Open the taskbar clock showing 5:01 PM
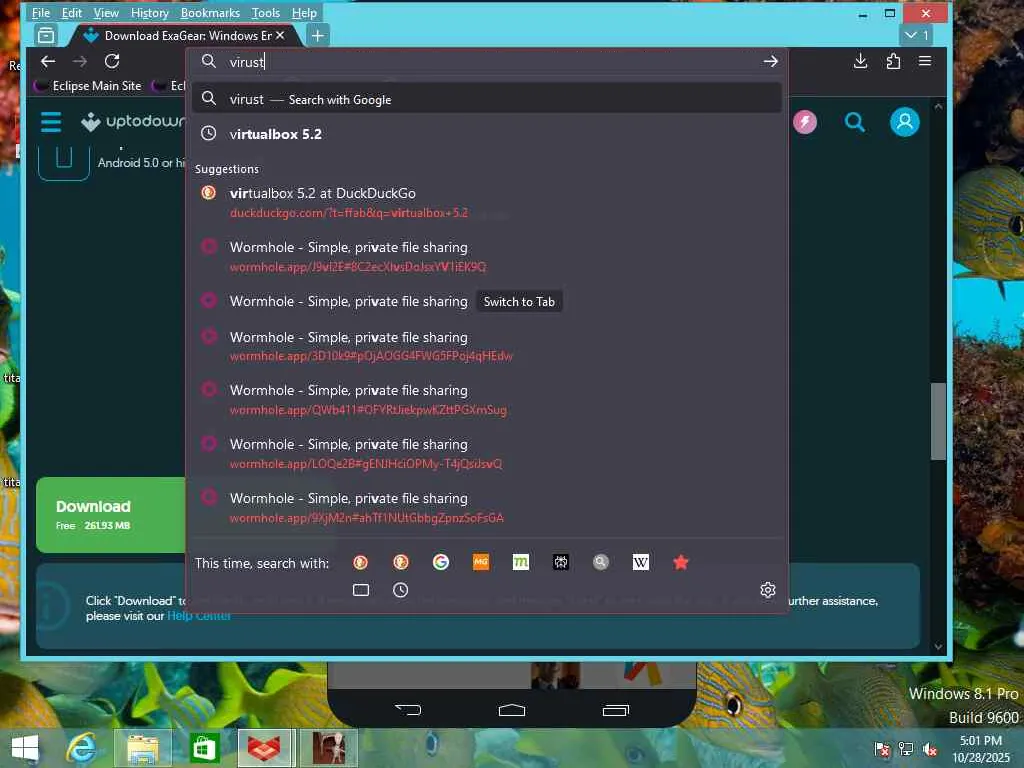Viewport: 1024px width, 768px height. click(981, 749)
